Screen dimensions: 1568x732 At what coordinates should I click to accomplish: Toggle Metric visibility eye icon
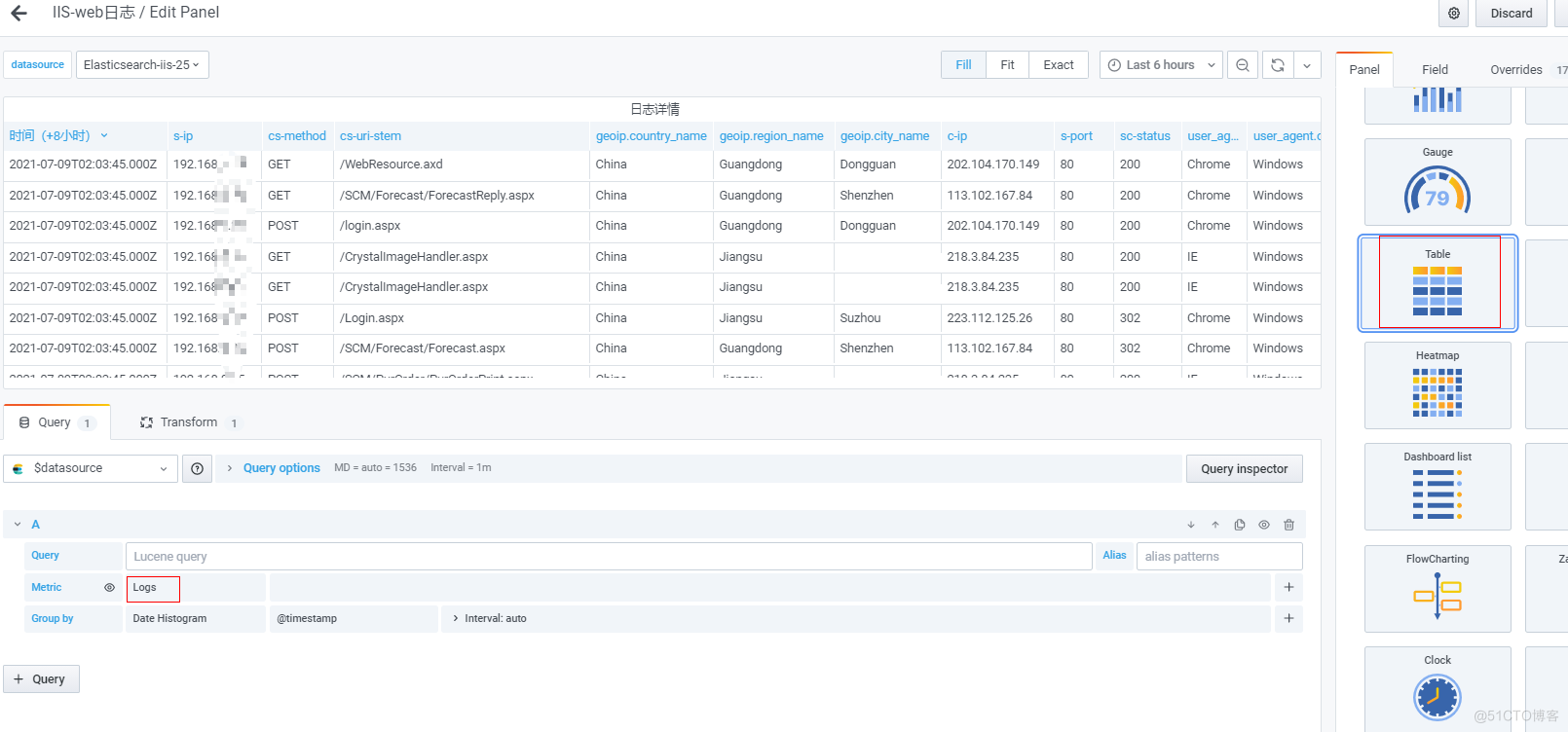click(109, 588)
